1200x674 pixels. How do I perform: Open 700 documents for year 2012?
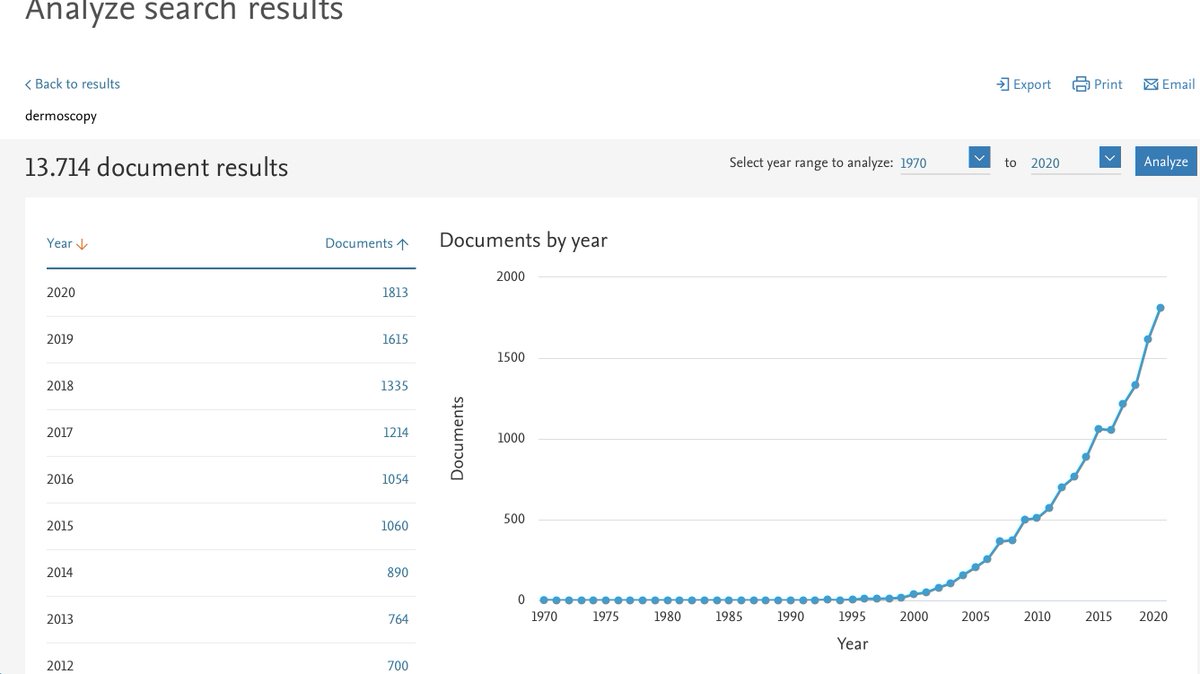tap(398, 665)
